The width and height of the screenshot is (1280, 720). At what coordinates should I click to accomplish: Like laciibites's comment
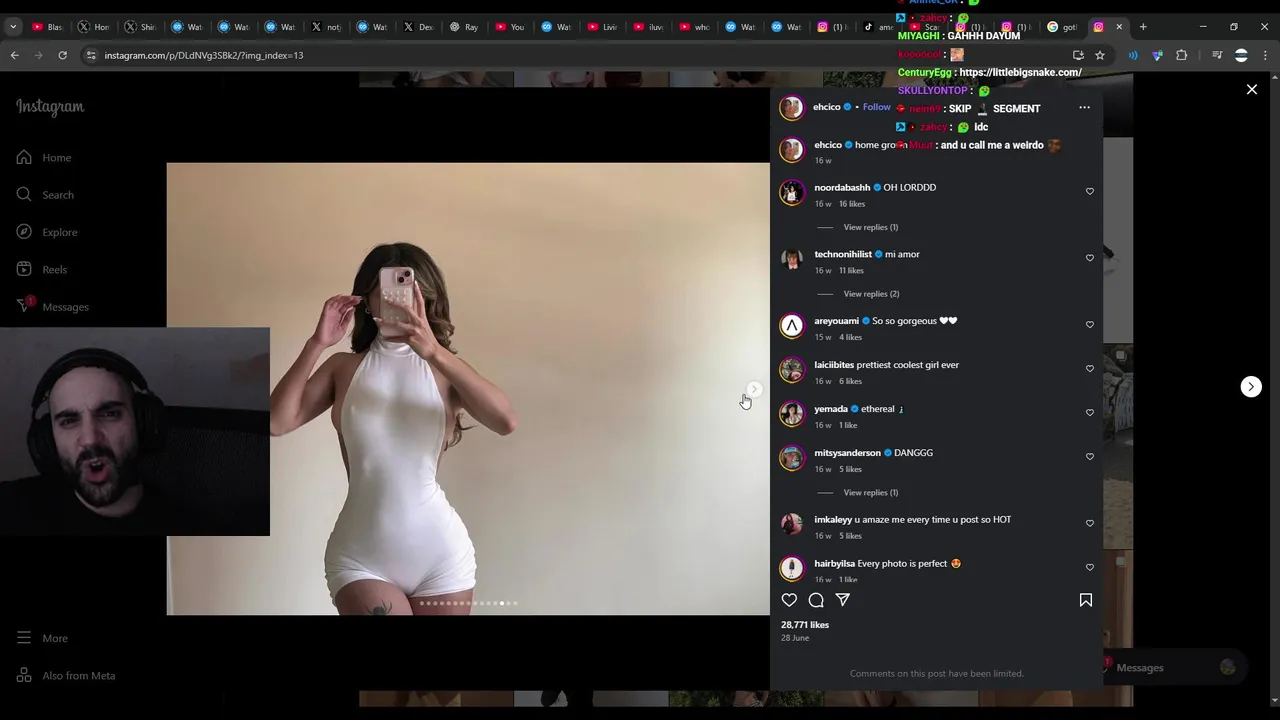click(1090, 369)
